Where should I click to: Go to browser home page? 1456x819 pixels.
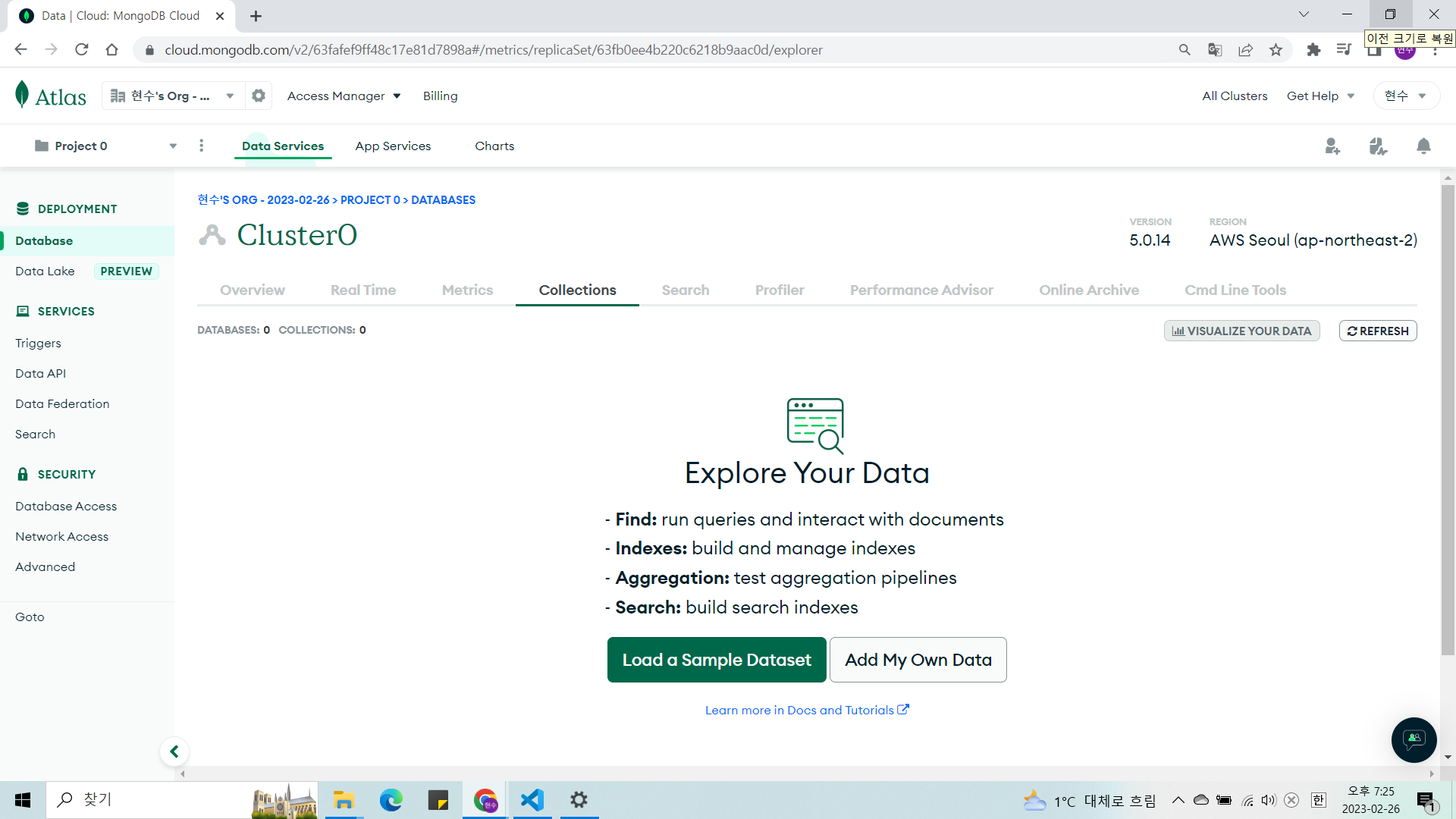[x=111, y=50]
